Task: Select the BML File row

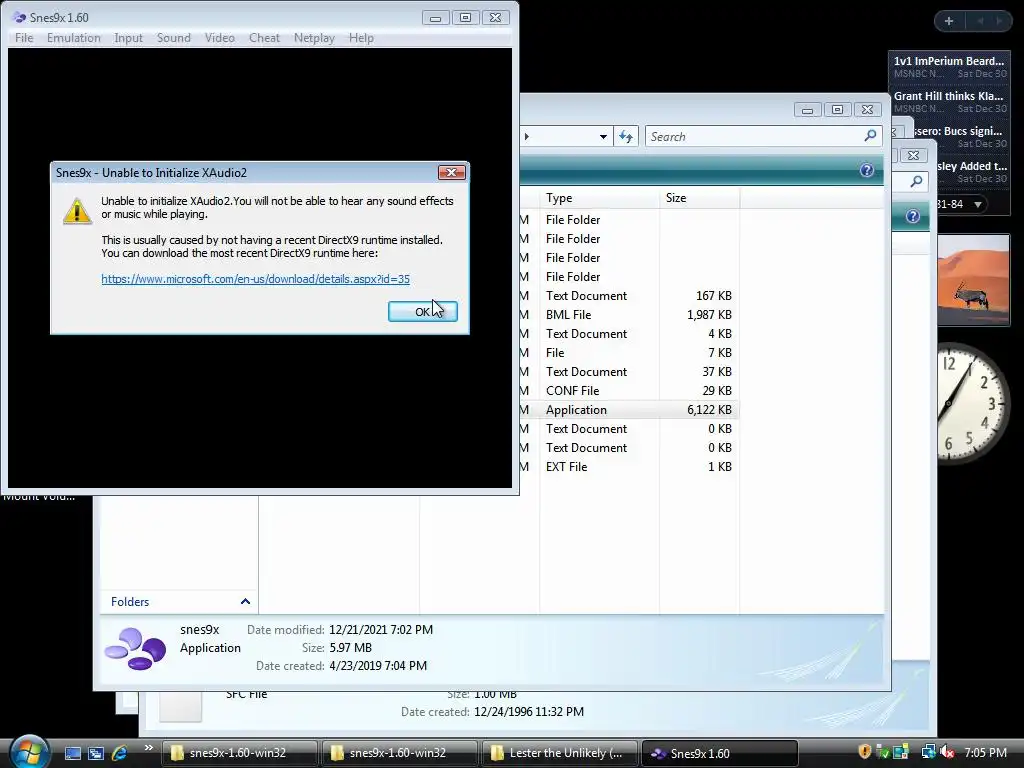Action: (630, 315)
